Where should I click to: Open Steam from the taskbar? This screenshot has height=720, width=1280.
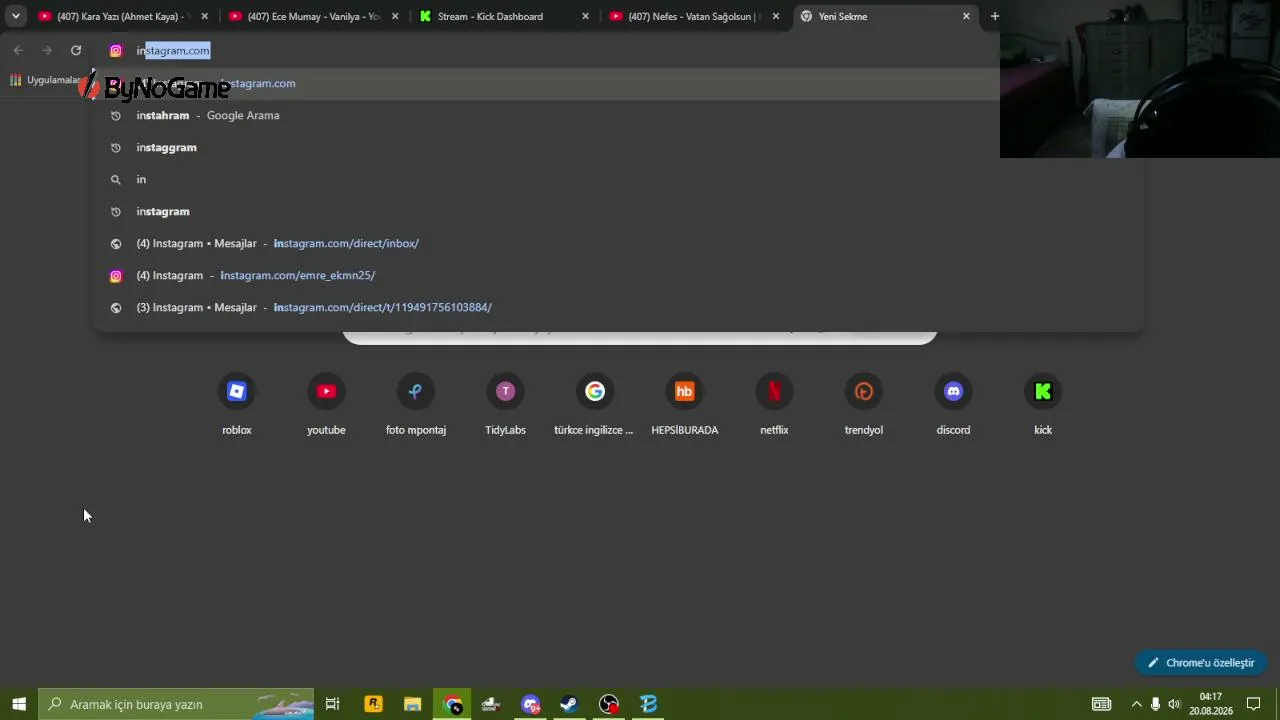tap(569, 704)
